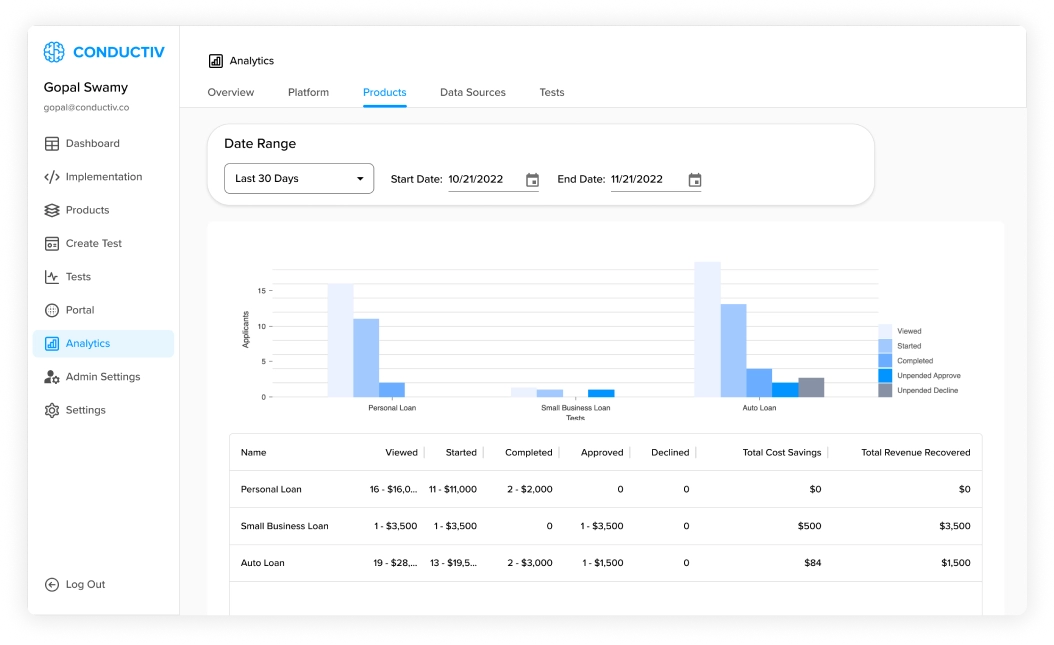Sort by the Approved column header
This screenshot has width=1054, height=645.
(602, 453)
